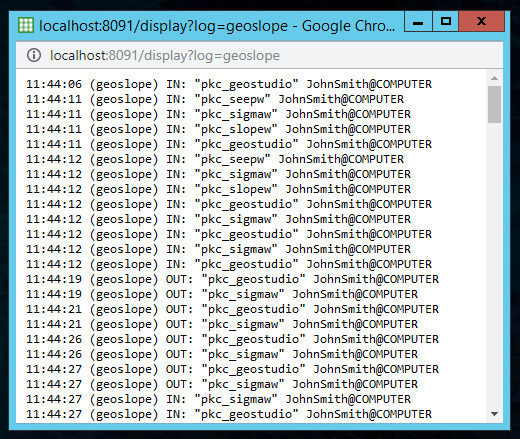520x439 pixels.
Task: Click the 11:44:11 pkc_slopew IN entry
Action: coord(218,129)
